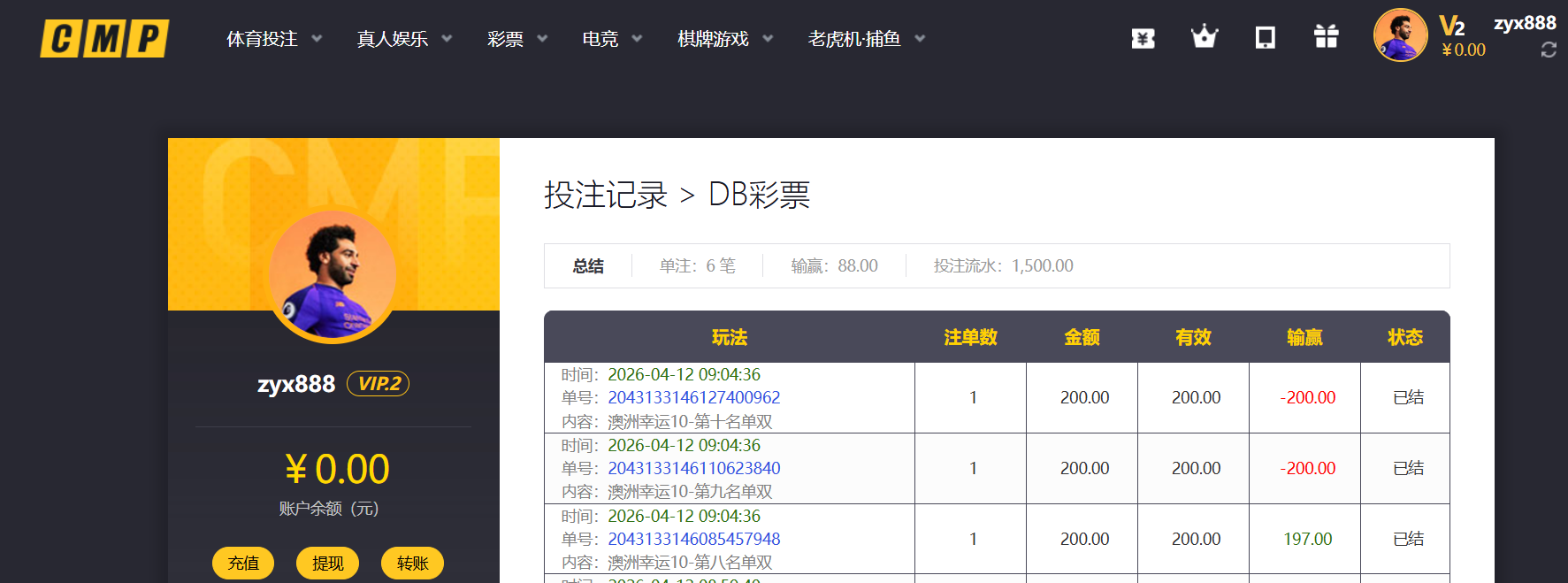
Task: Click the V2 VIP level badge in header
Action: 1451,26
